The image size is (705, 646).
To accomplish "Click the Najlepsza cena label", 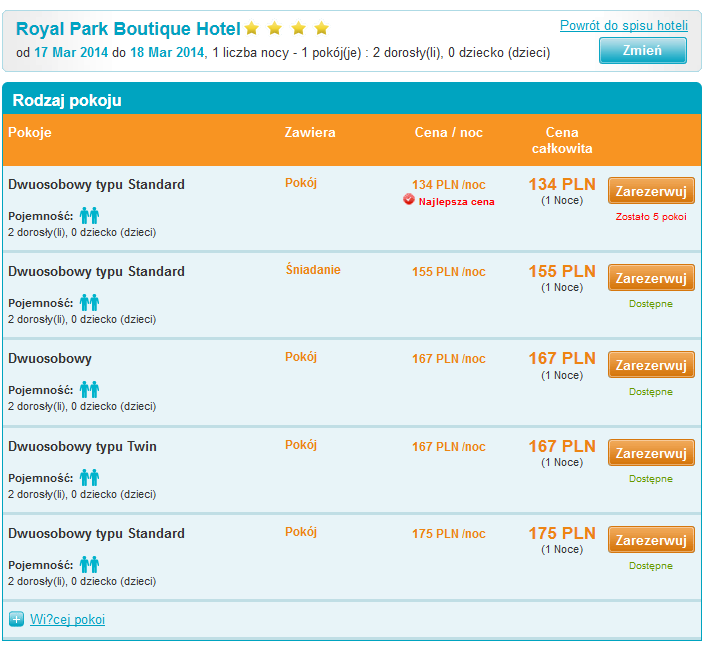I will 456,202.
